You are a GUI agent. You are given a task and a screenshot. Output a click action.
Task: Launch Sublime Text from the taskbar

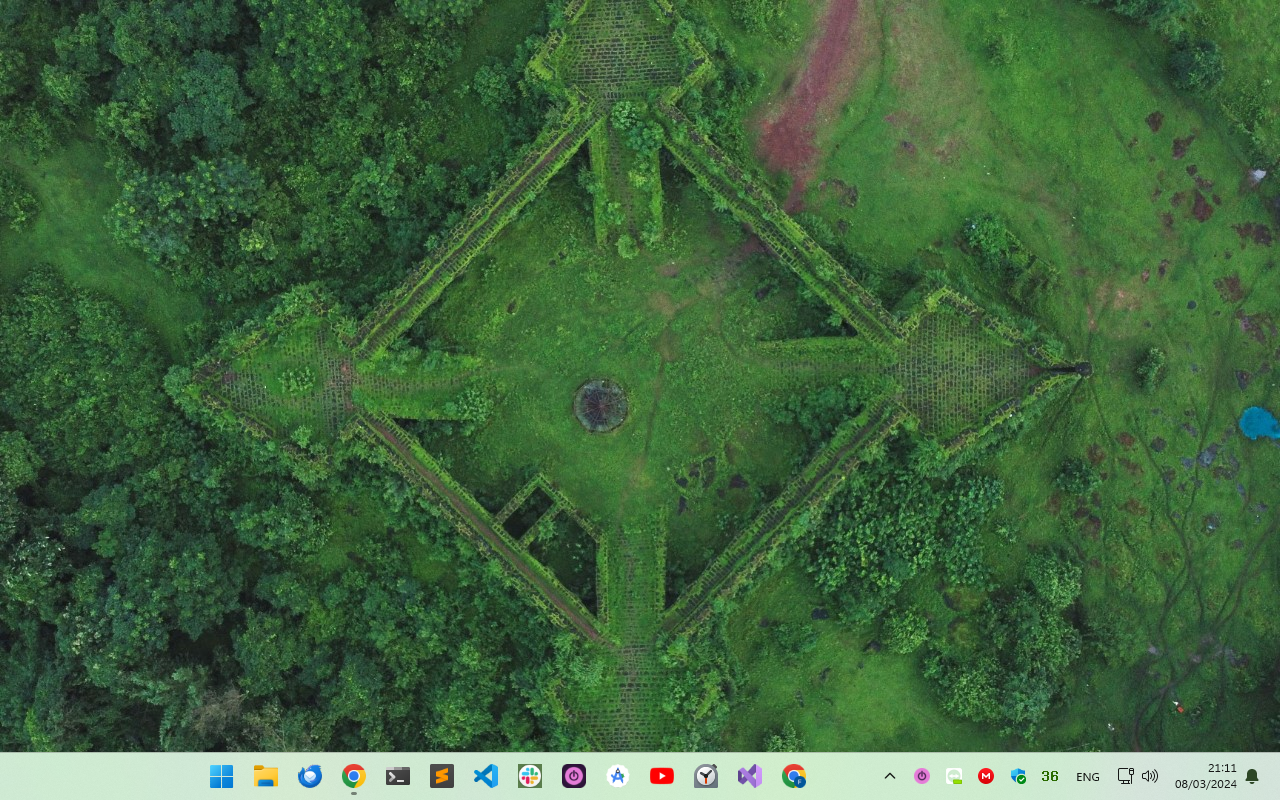442,776
